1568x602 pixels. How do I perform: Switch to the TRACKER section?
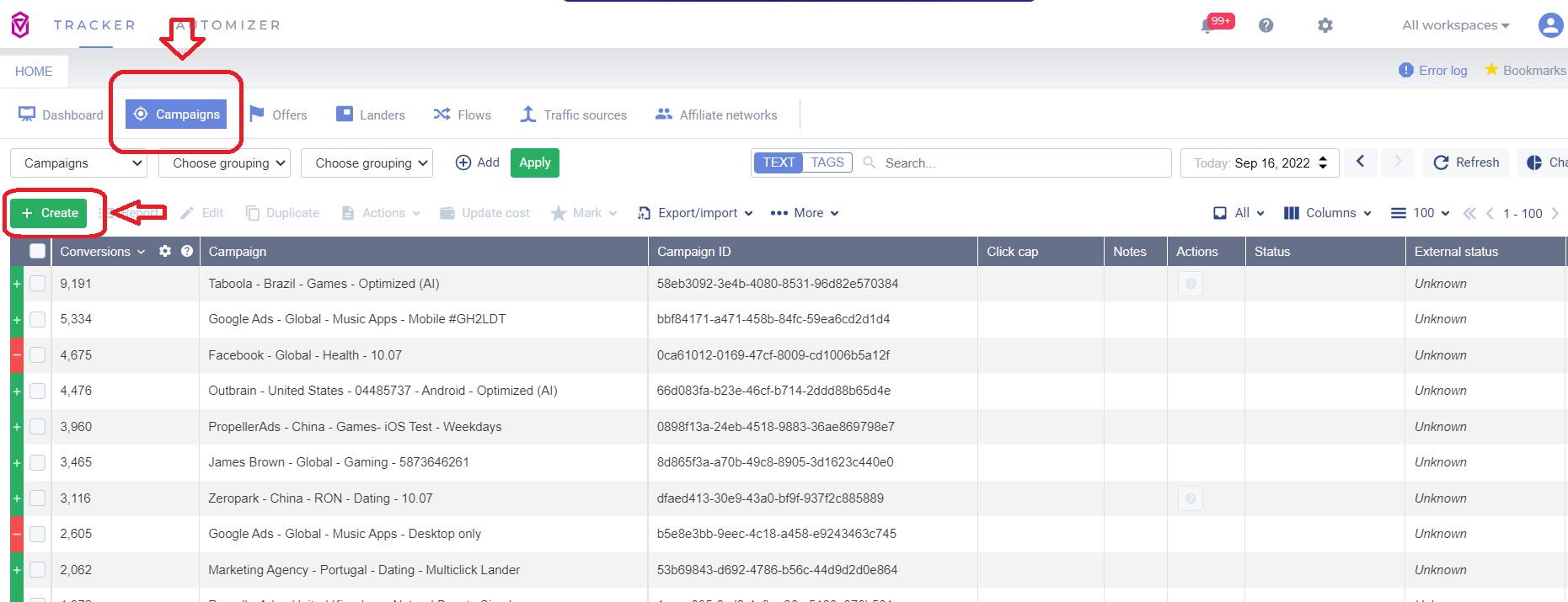pos(94,25)
